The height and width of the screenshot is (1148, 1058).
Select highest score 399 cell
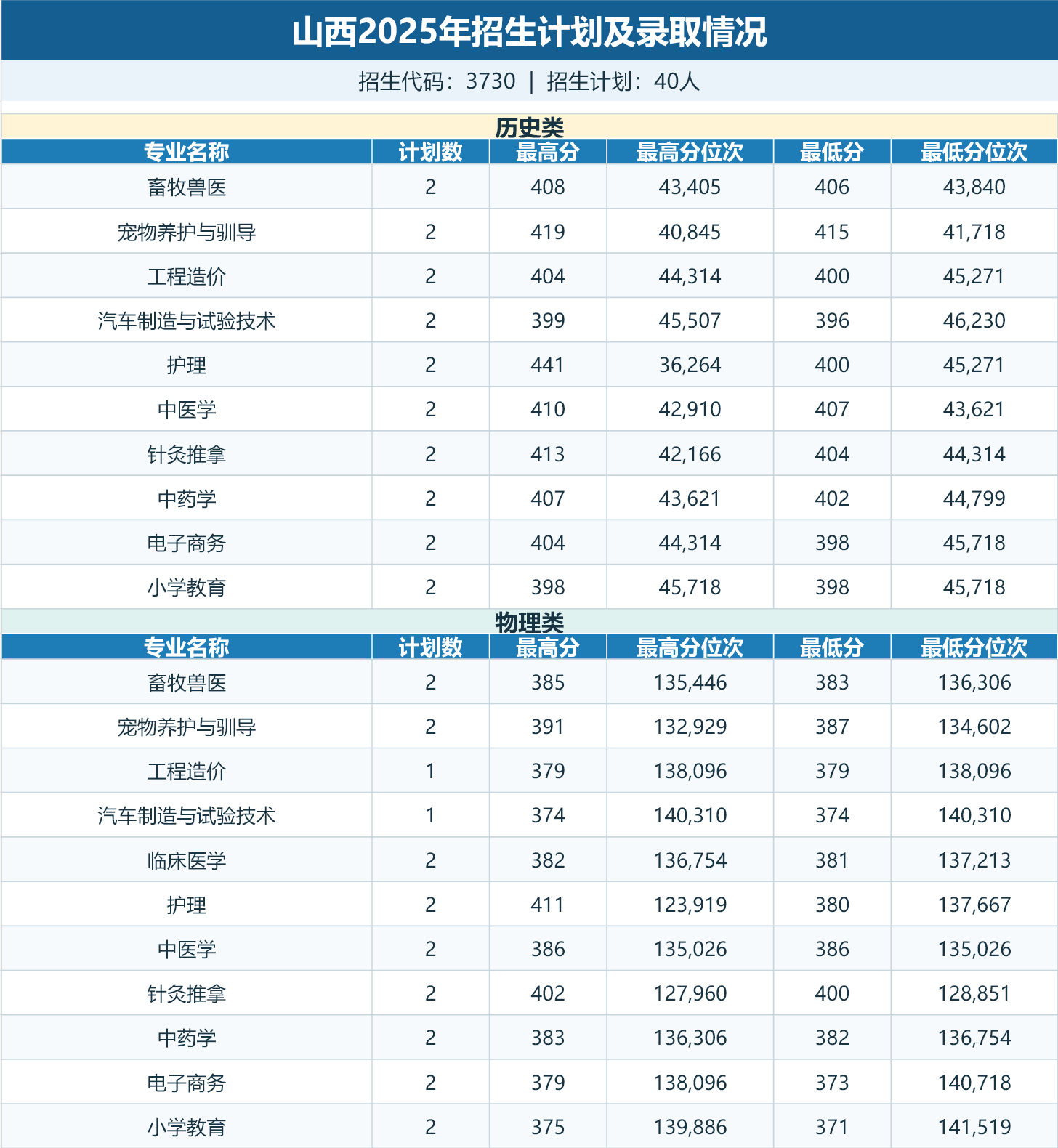click(x=548, y=320)
